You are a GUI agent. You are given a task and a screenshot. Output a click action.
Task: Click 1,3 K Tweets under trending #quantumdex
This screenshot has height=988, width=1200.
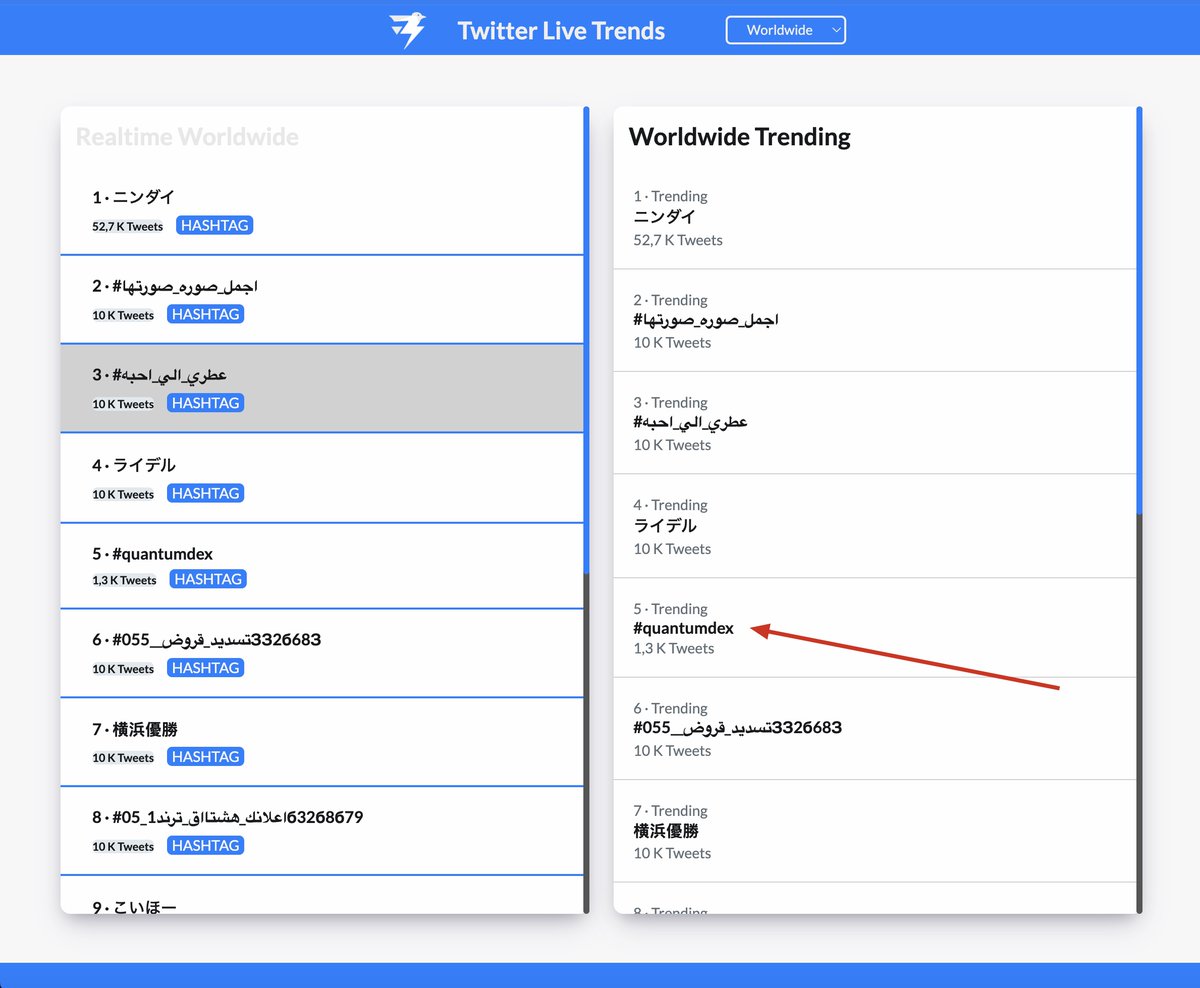pos(674,648)
